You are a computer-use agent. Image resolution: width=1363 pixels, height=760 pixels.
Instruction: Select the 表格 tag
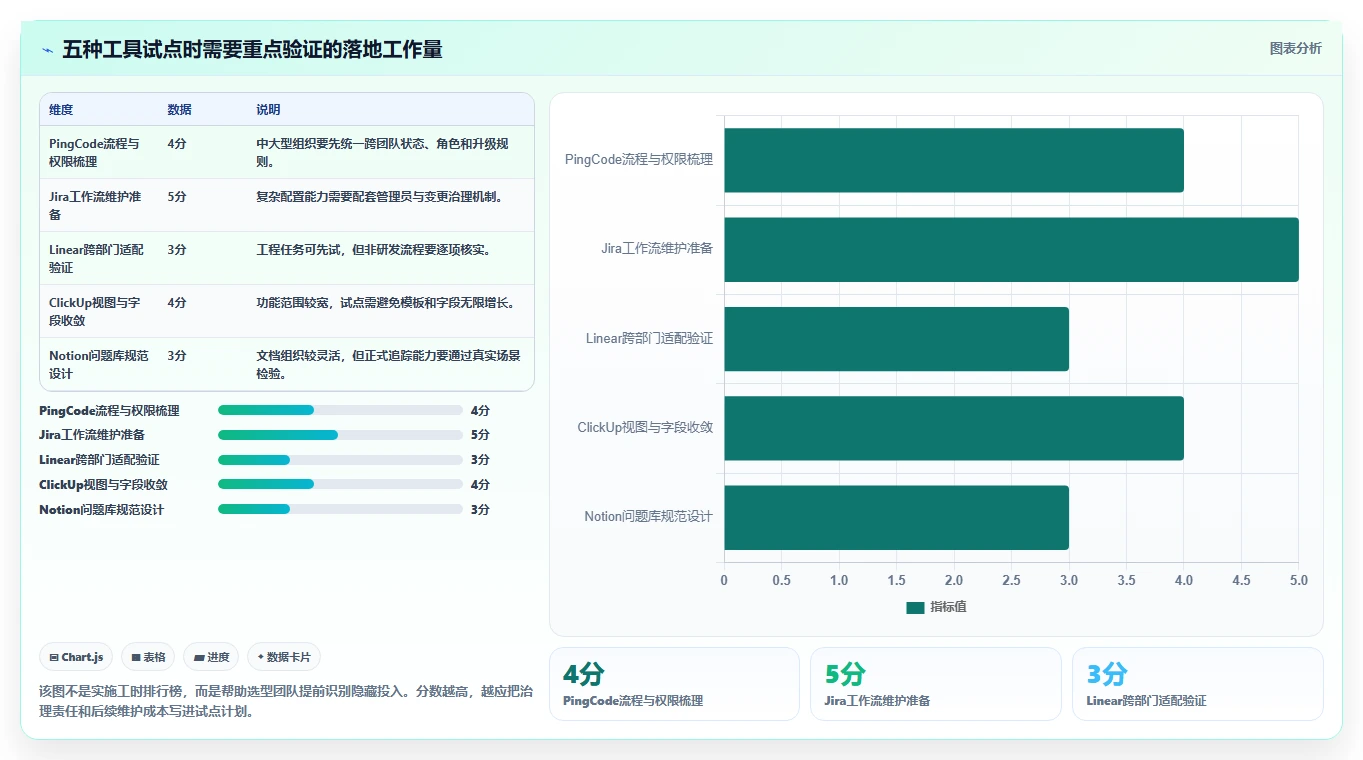click(148, 657)
